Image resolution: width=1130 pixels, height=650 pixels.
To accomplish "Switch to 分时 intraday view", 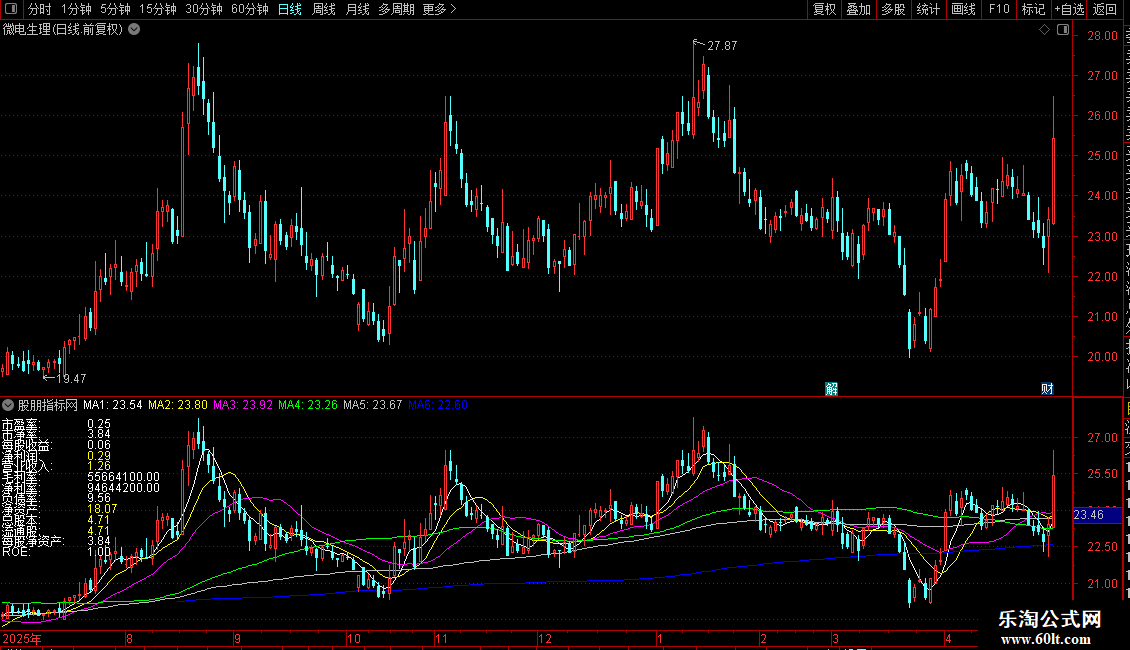I will (40, 9).
